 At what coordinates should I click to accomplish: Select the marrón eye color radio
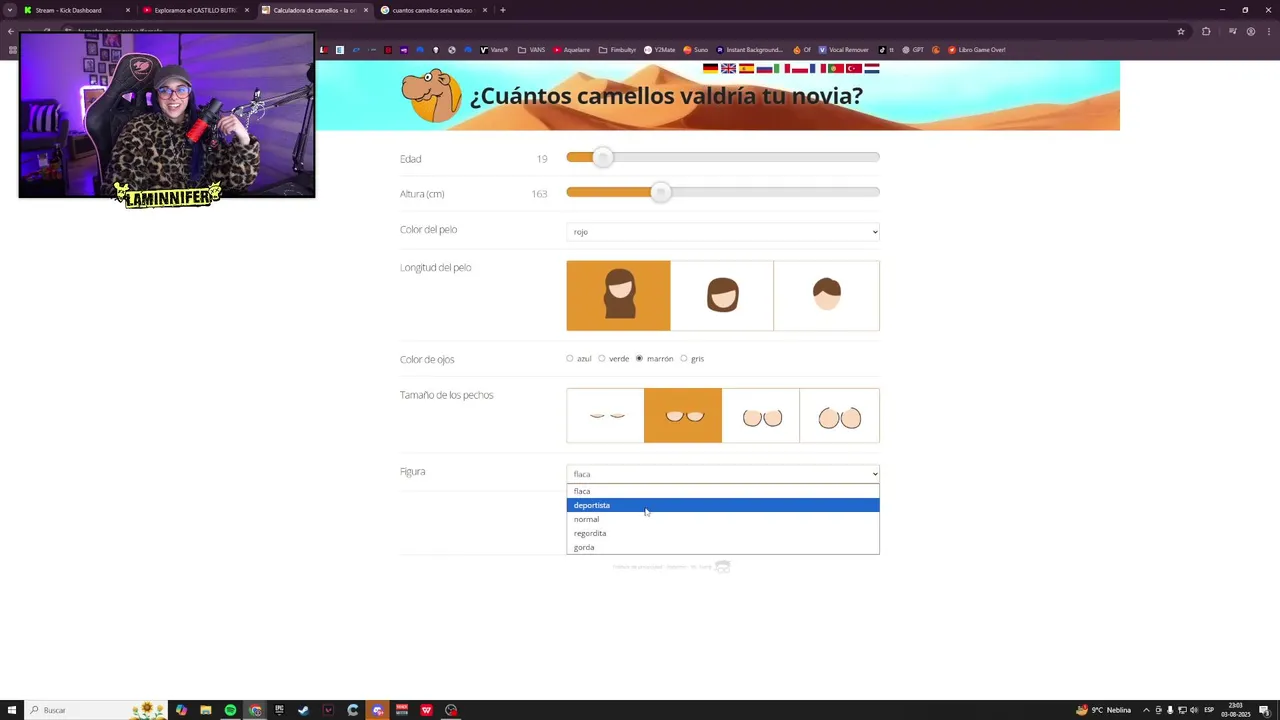tap(639, 358)
